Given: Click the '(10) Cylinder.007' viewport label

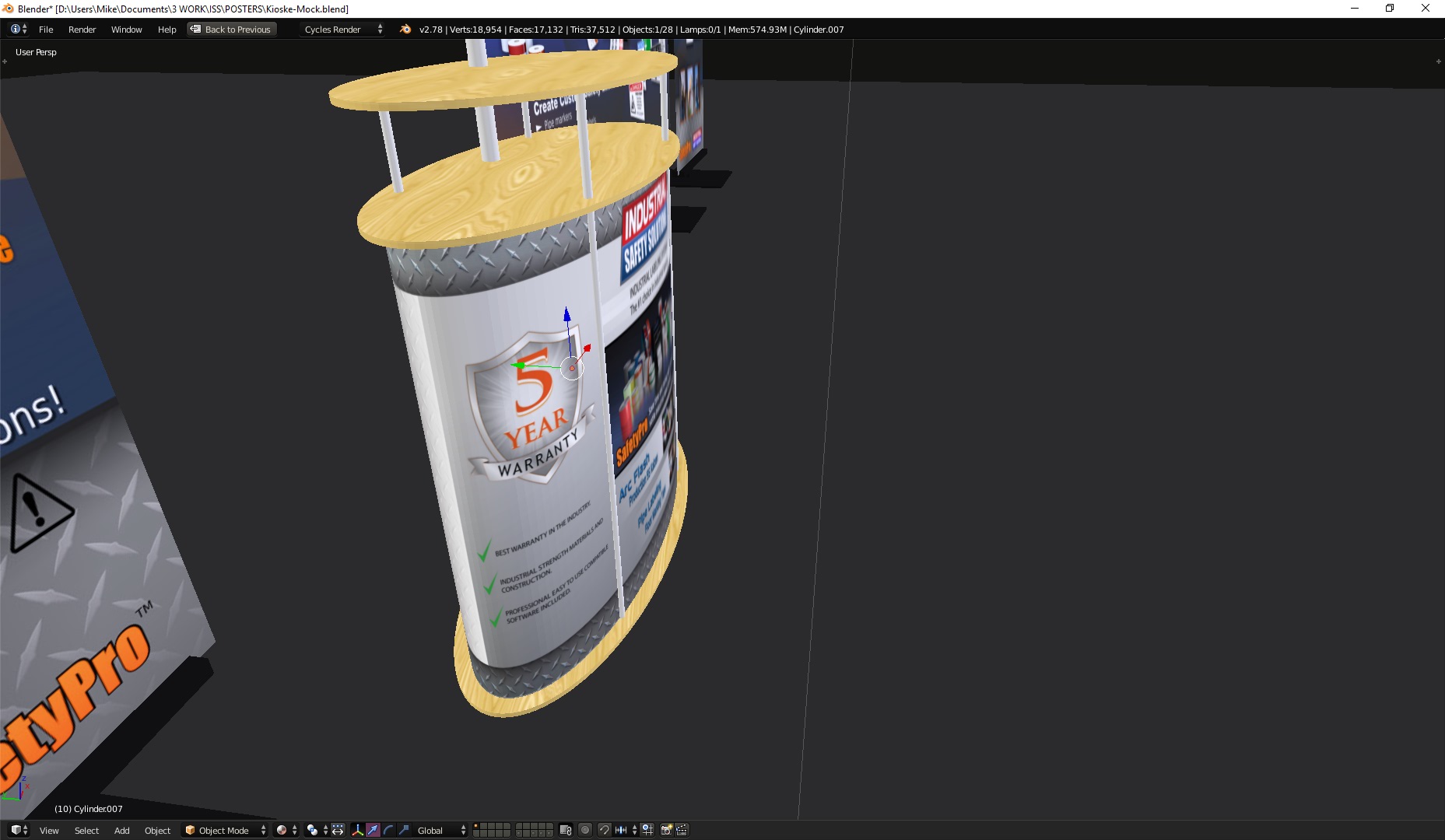Looking at the screenshot, I should (88, 809).
